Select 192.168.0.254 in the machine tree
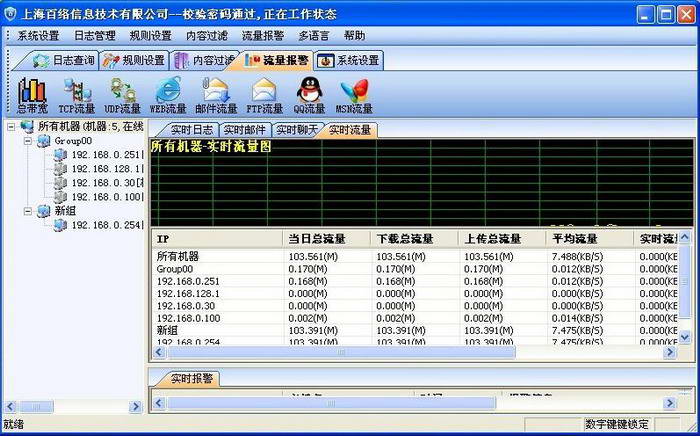Image resolution: width=700 pixels, height=436 pixels. pyautogui.click(x=107, y=225)
